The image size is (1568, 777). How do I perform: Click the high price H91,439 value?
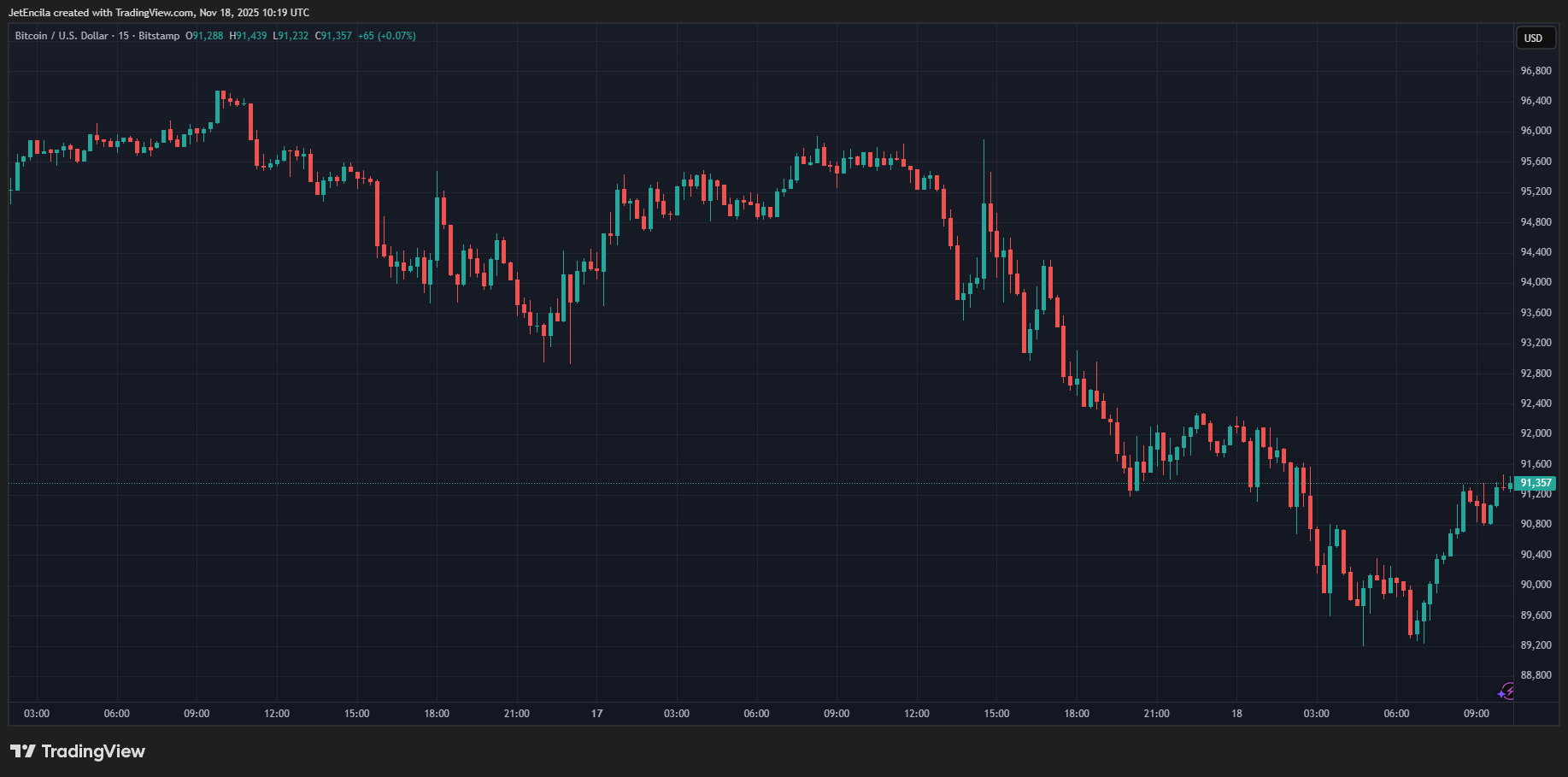(248, 36)
